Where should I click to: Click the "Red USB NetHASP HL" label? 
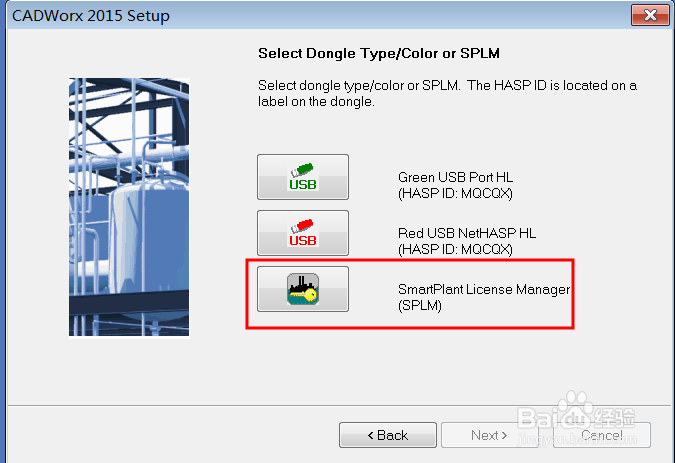pyautogui.click(x=467, y=233)
